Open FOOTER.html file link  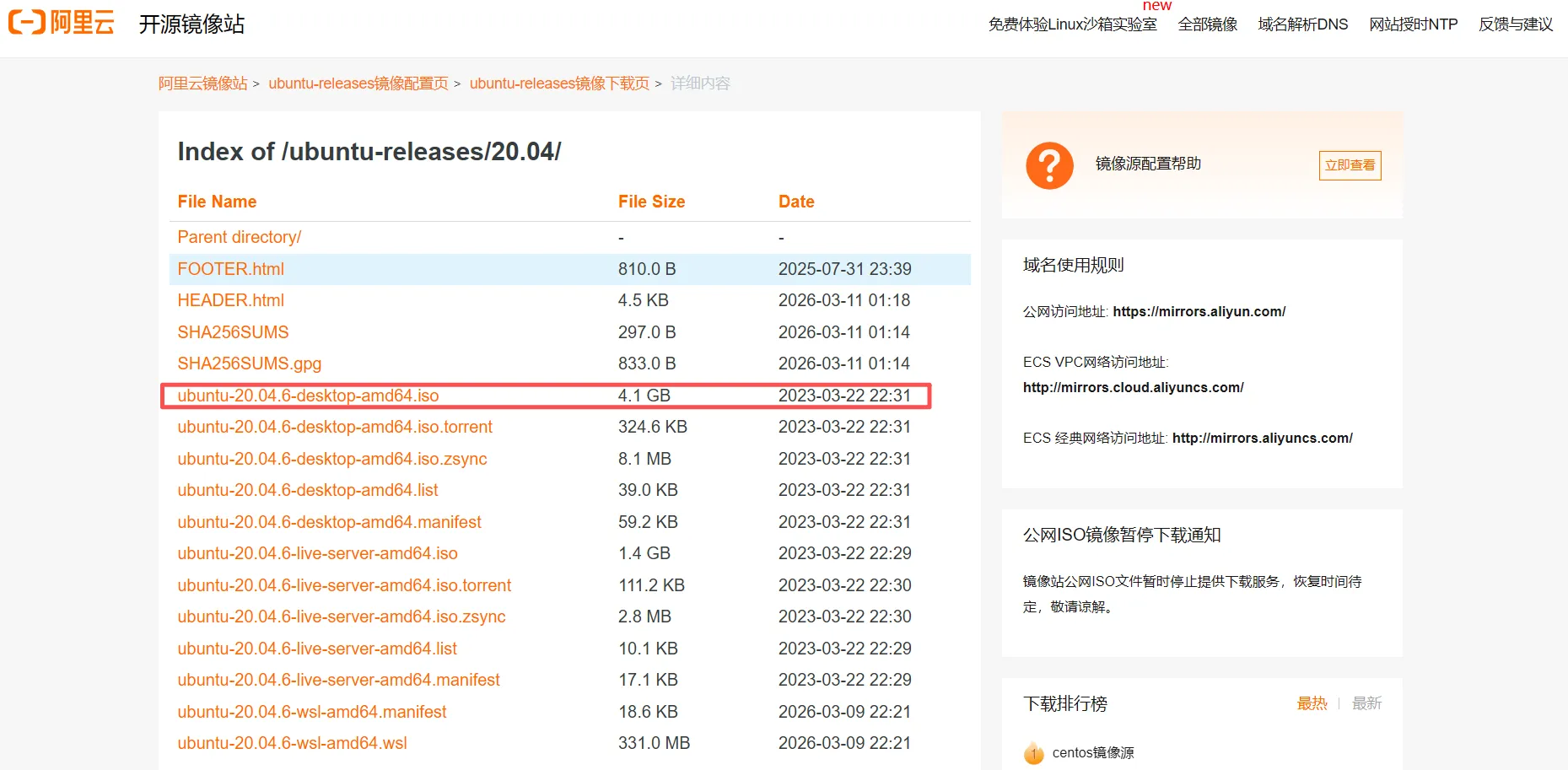coord(230,269)
